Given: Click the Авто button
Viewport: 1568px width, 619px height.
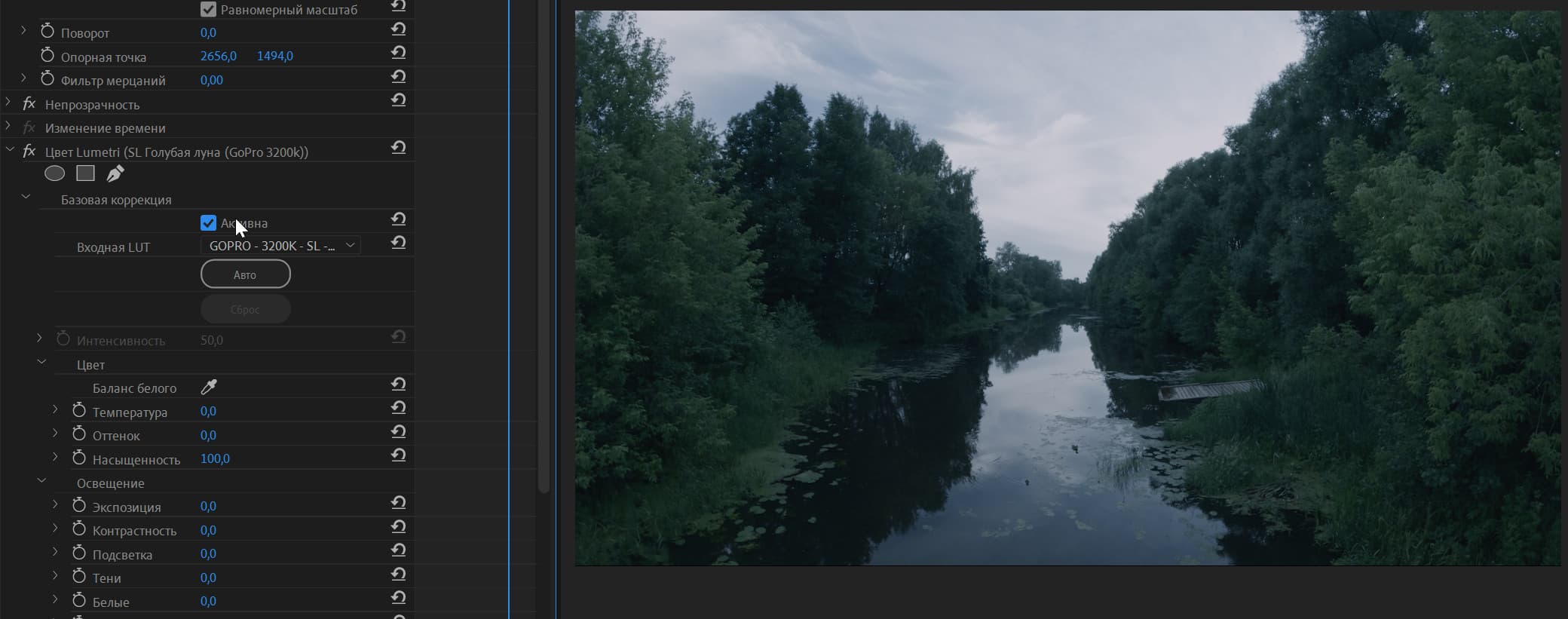Looking at the screenshot, I should [246, 274].
